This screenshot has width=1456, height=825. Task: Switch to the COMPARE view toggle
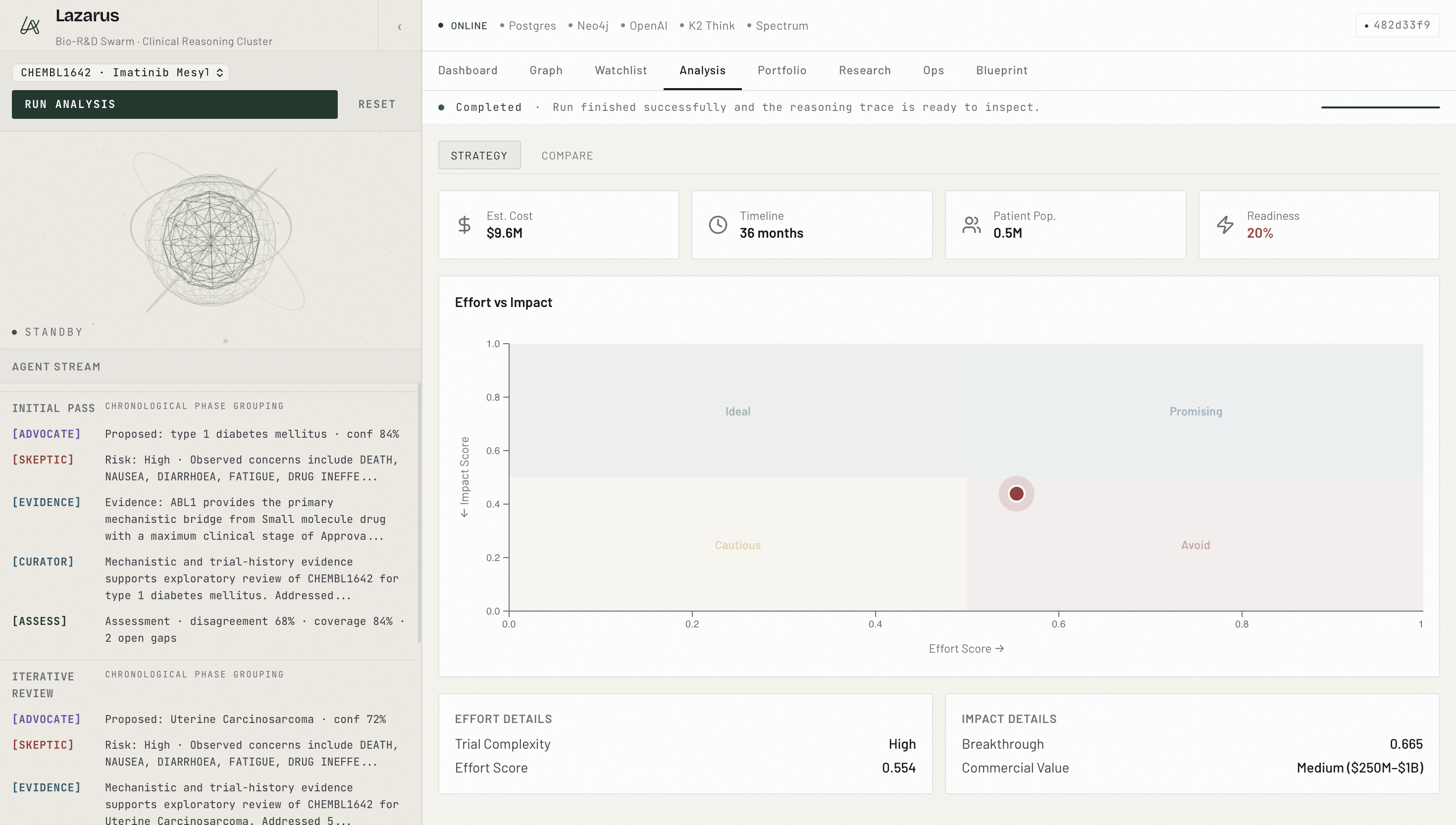point(567,155)
